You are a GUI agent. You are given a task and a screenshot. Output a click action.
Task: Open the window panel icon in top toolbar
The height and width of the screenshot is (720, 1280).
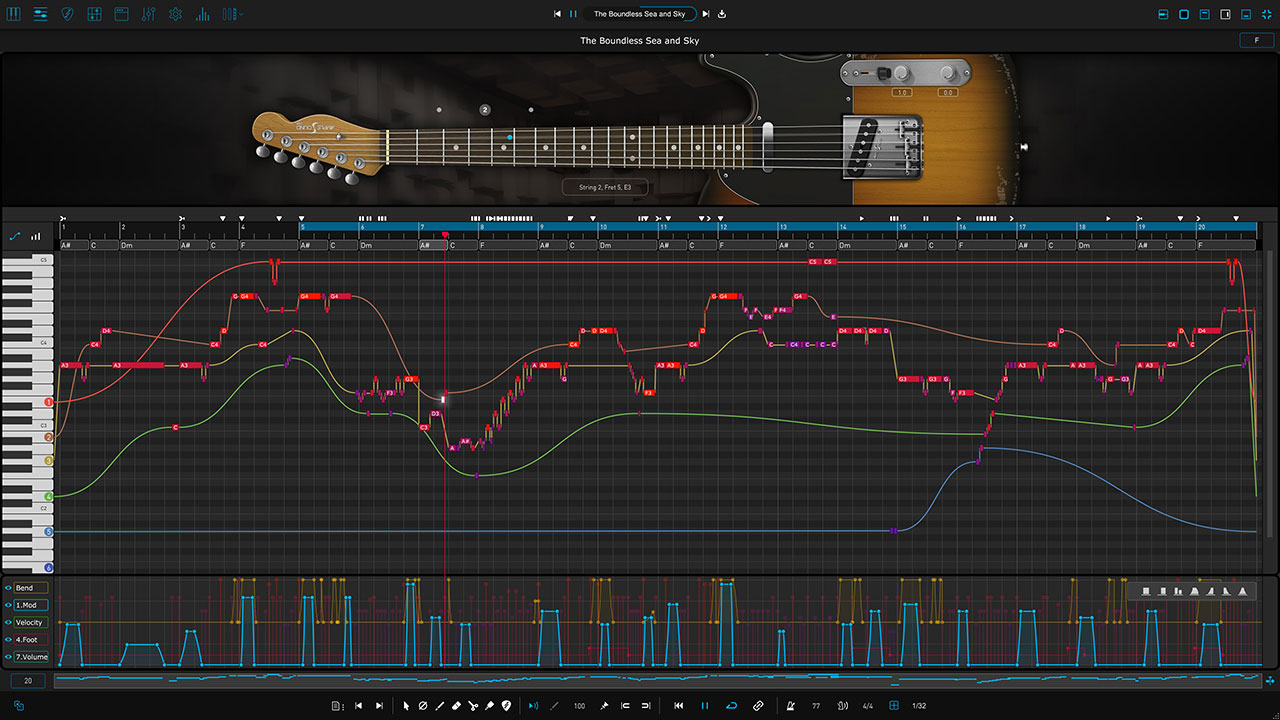pos(122,14)
